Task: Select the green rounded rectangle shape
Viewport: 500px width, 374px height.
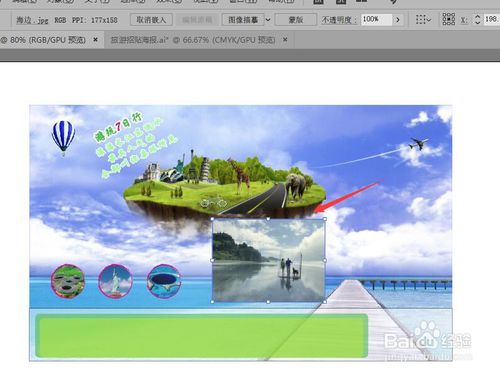Action: pos(202,336)
